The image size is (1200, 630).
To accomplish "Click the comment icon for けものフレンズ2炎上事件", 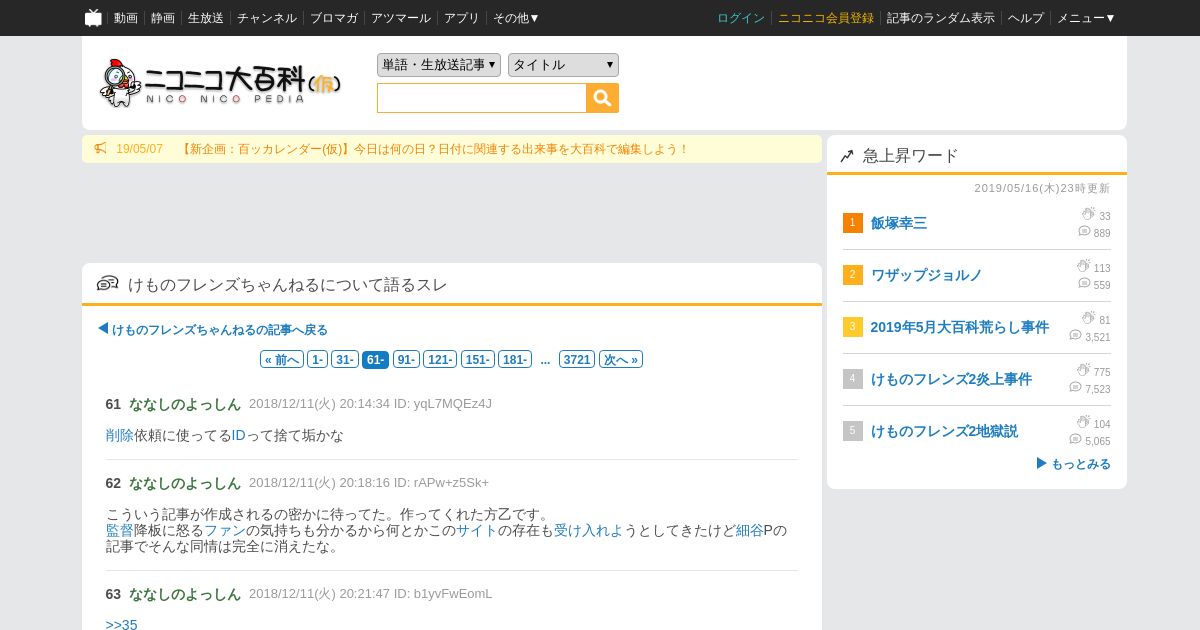I will coord(1075,388).
